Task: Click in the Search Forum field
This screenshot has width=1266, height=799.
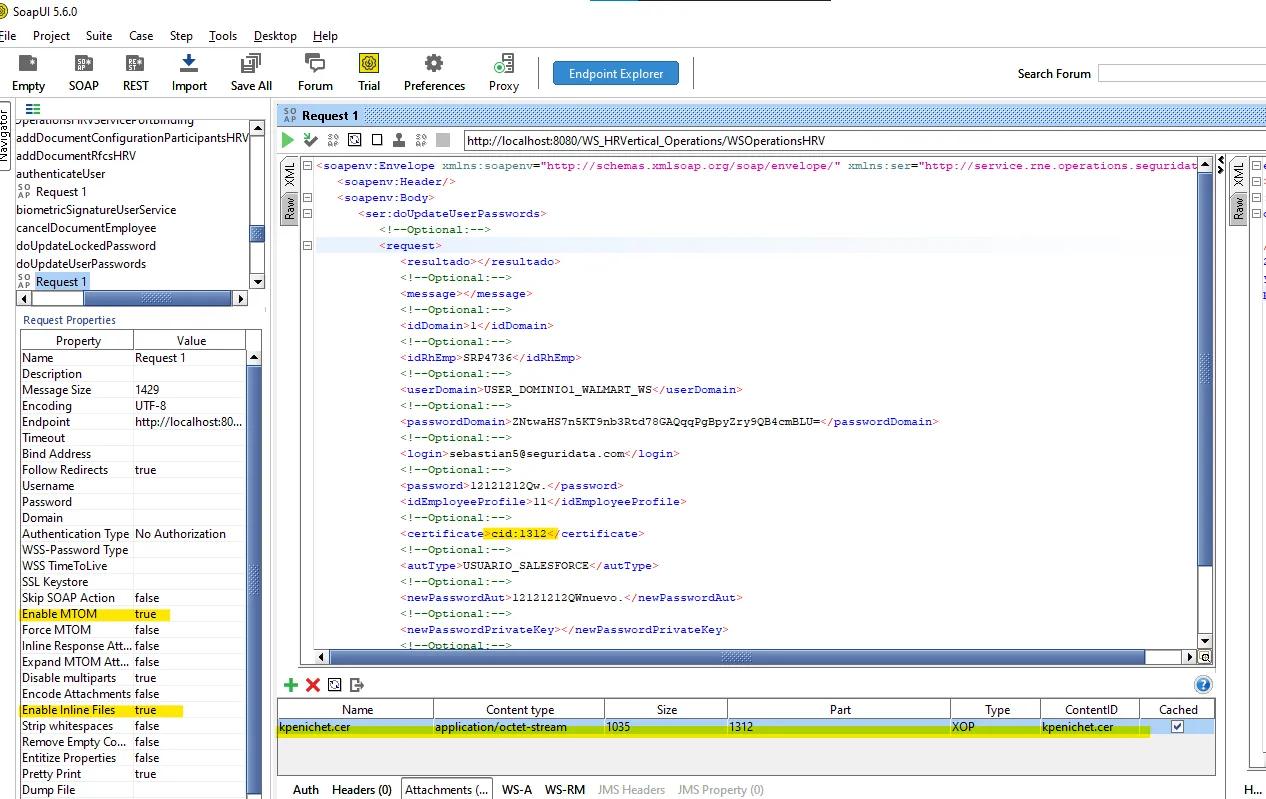Action: pyautogui.click(x=1180, y=73)
